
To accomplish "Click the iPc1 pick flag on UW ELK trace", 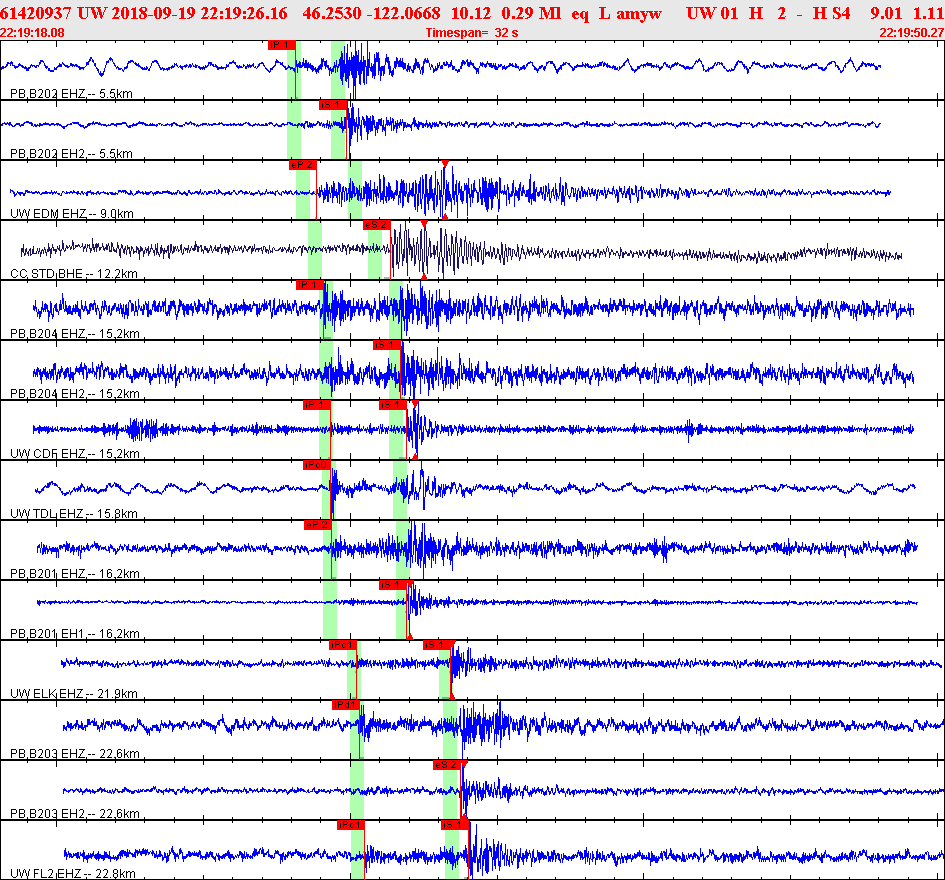I will [x=344, y=645].
